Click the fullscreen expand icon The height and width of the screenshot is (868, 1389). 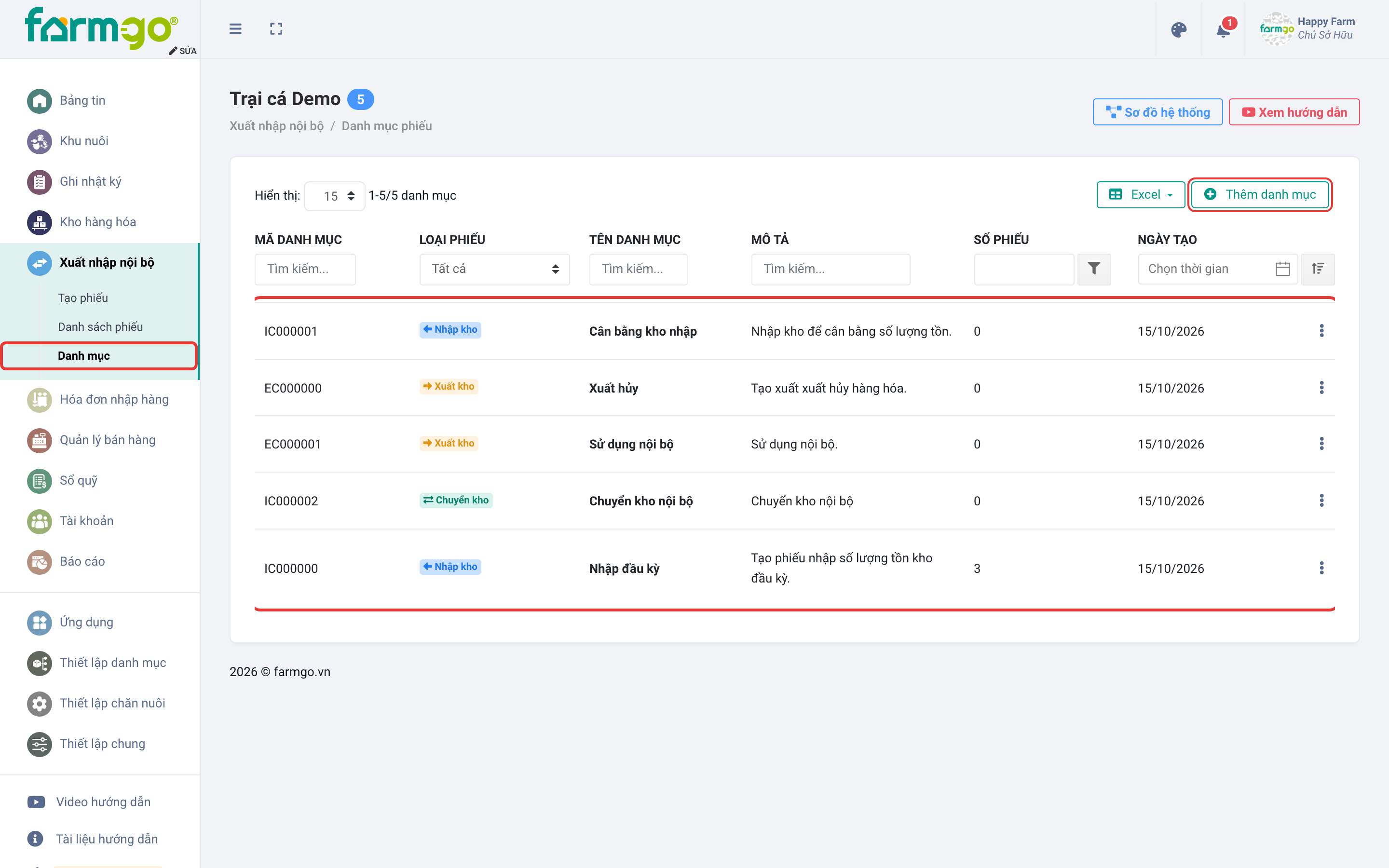point(276,29)
